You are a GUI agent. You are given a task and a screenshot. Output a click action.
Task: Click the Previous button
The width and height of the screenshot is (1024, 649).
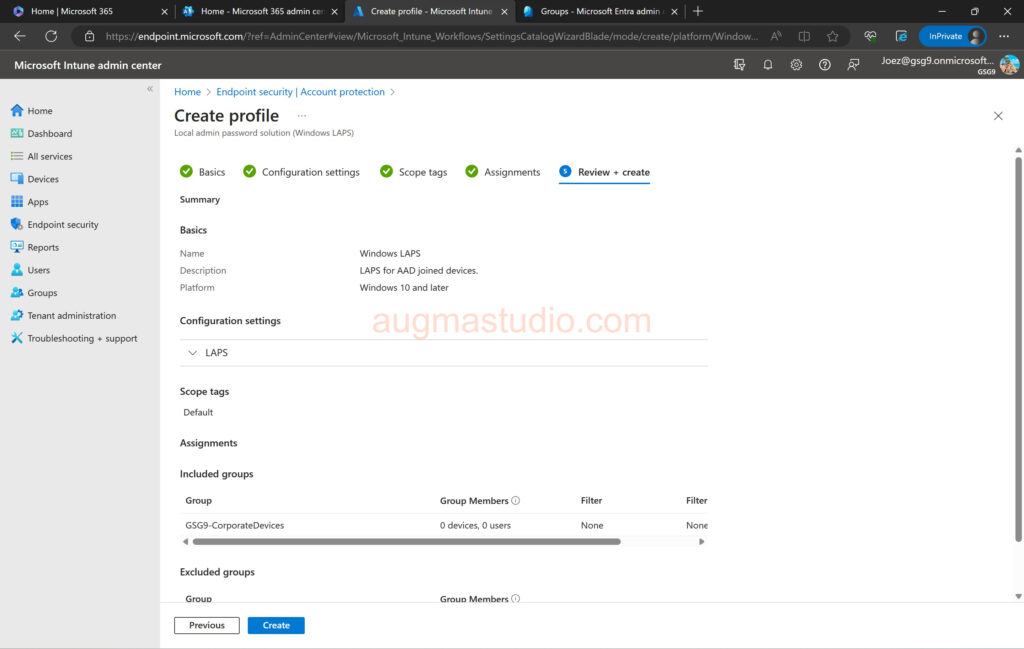click(x=207, y=626)
